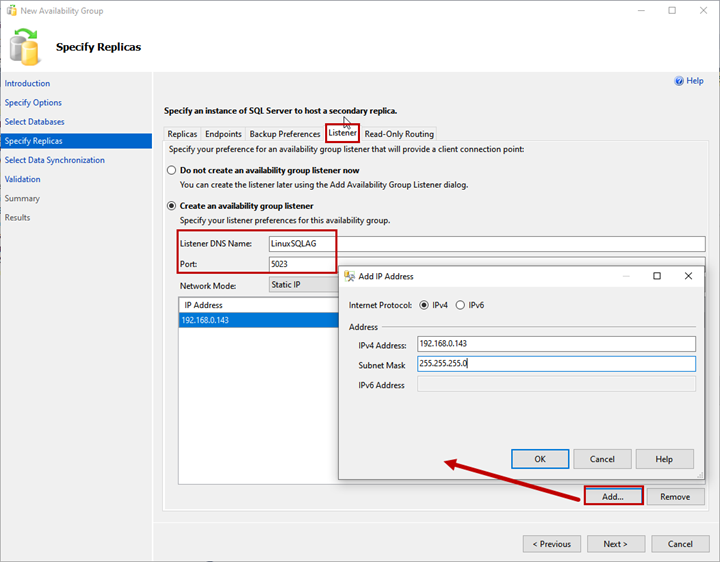Click the IP Address column header
Screen dimensions: 720x562
(259, 305)
